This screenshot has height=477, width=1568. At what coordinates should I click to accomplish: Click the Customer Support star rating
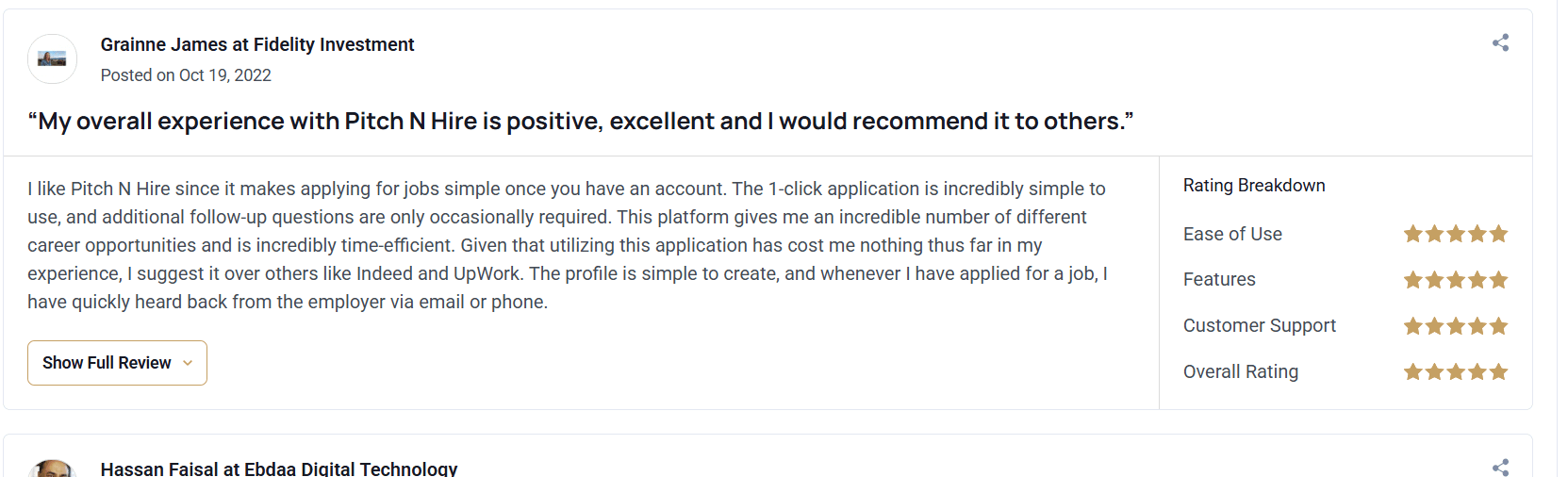(x=1455, y=326)
